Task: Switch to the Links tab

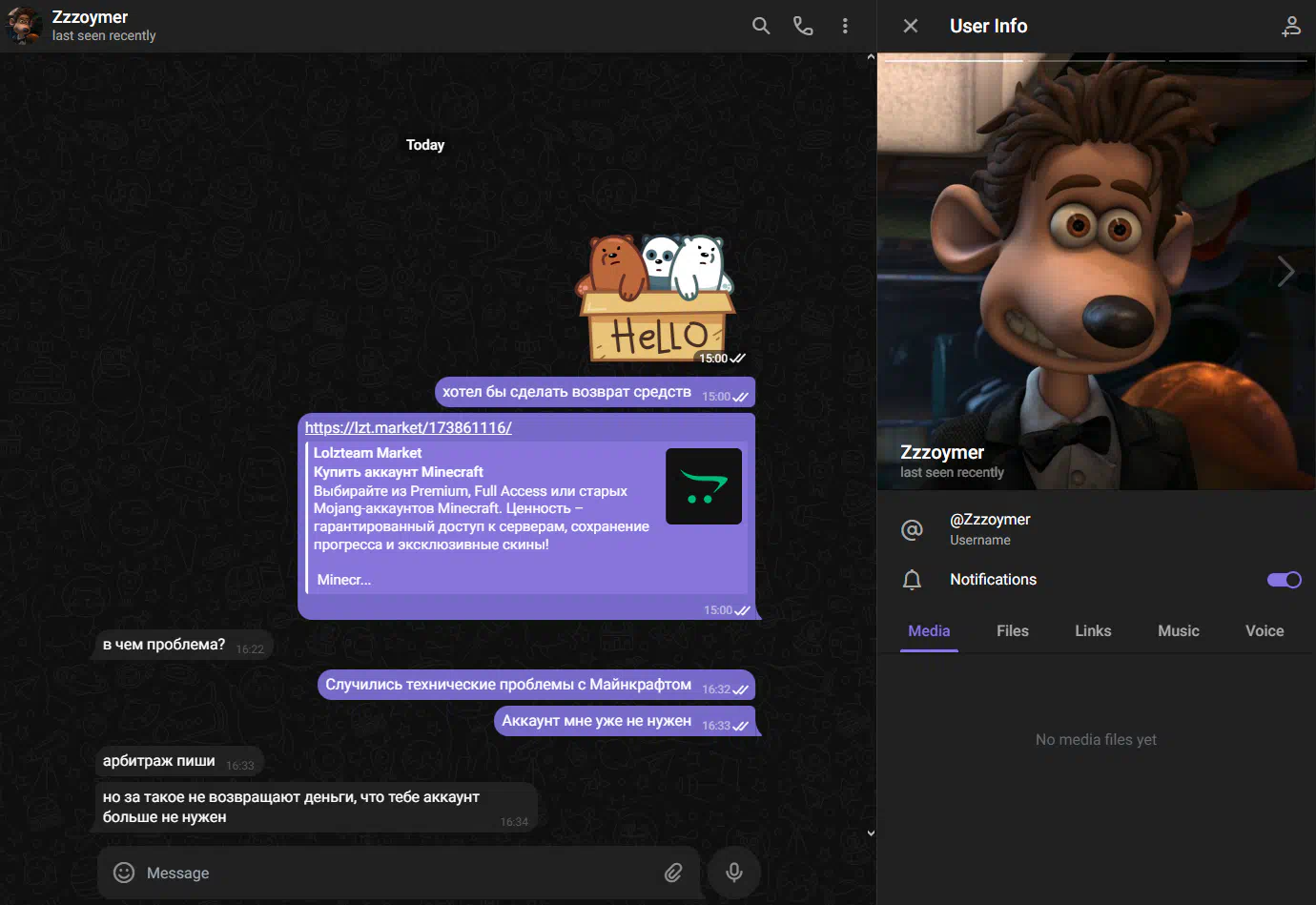Action: [1093, 631]
